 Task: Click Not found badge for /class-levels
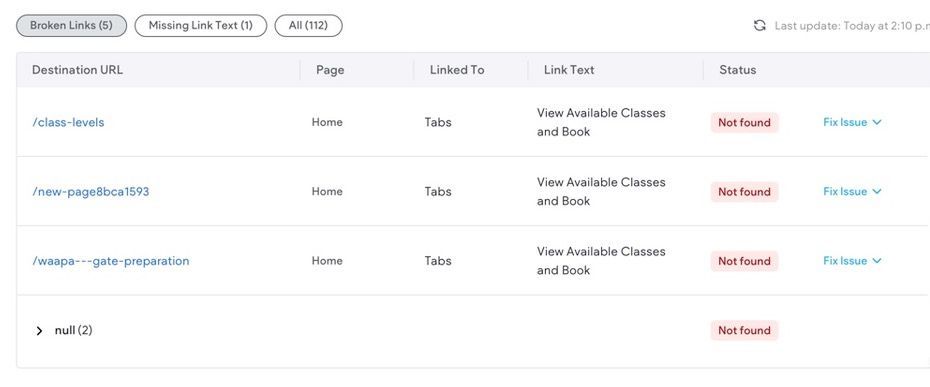click(744, 123)
